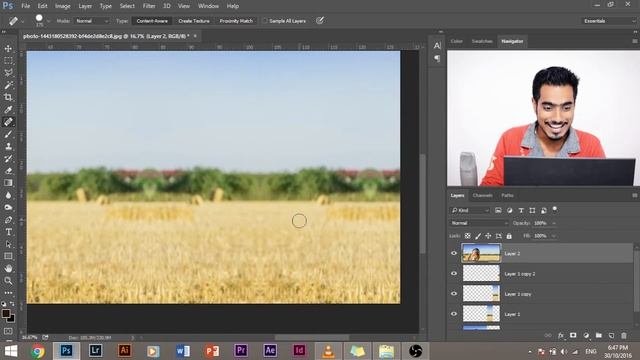Image resolution: width=640 pixels, height=360 pixels.
Task: Create a new layer
Action: click(611, 336)
